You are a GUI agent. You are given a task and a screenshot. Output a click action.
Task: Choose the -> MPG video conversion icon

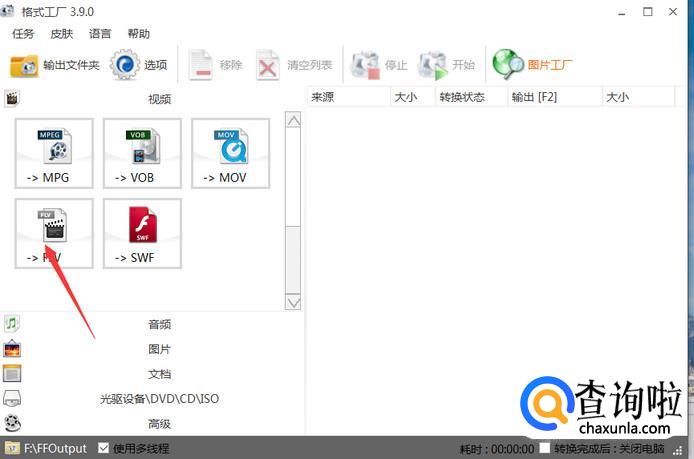click(54, 154)
